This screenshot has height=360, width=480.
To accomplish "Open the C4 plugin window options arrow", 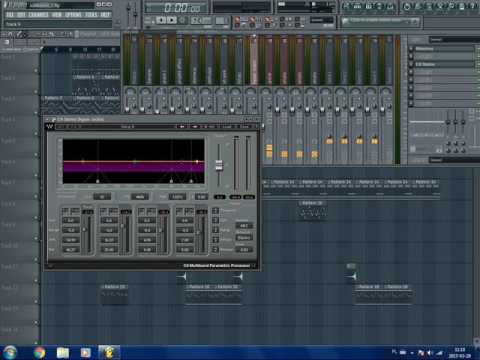I will (x=48, y=119).
